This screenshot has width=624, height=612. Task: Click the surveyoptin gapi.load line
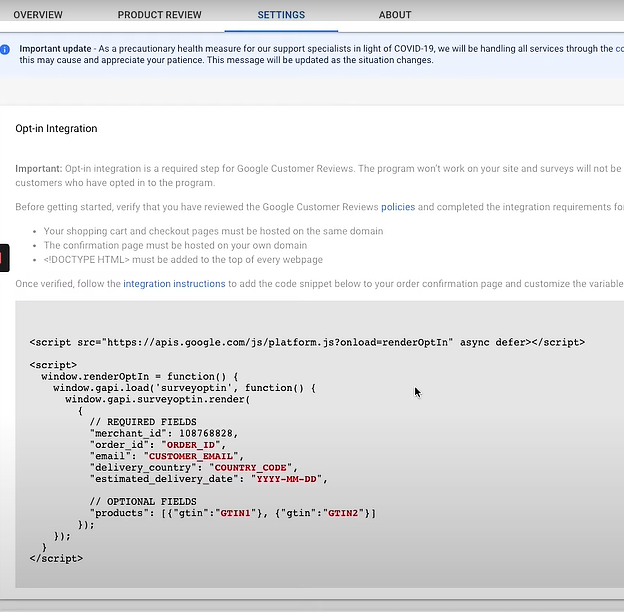pyautogui.click(x=184, y=388)
